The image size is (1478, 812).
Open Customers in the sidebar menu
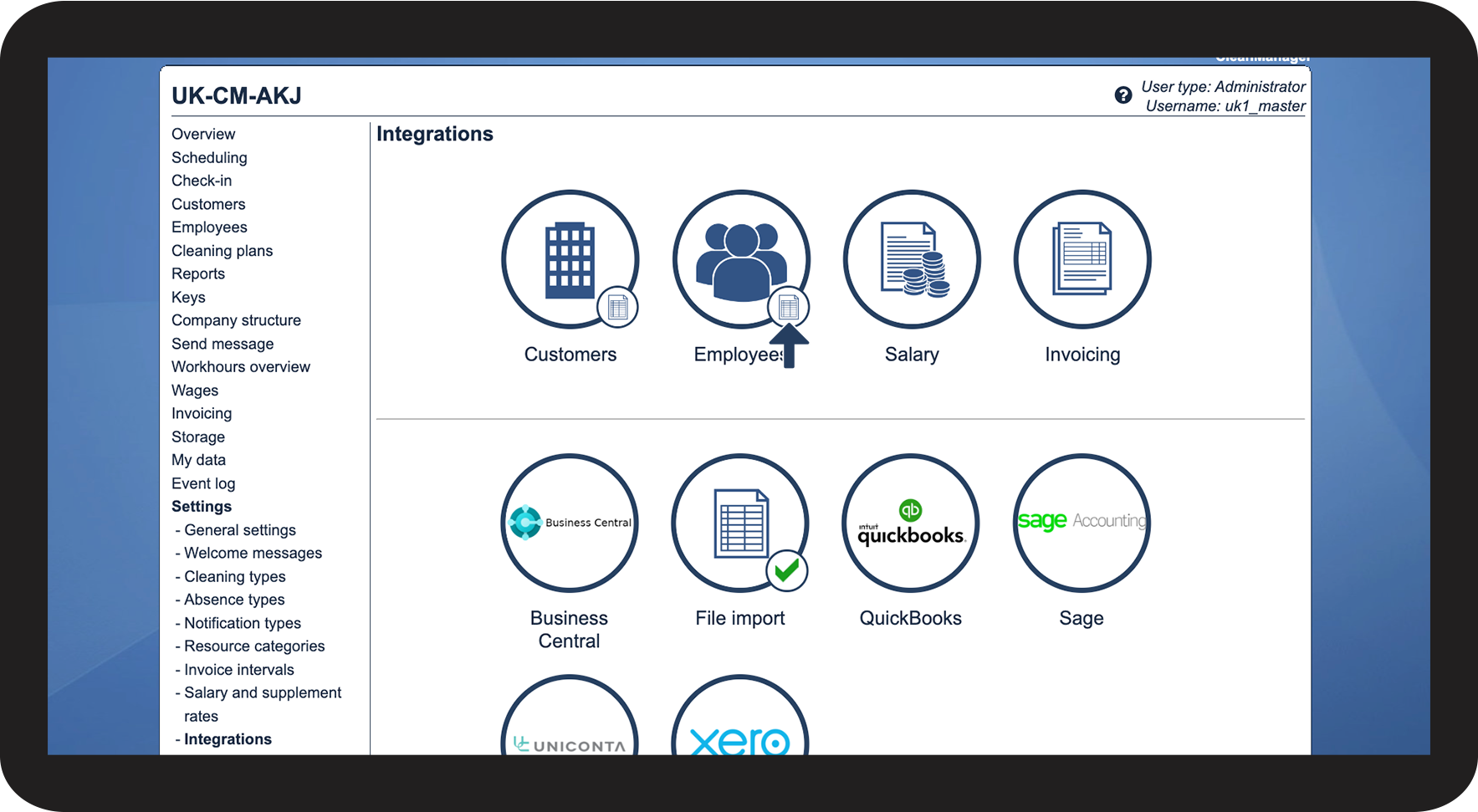[208, 204]
